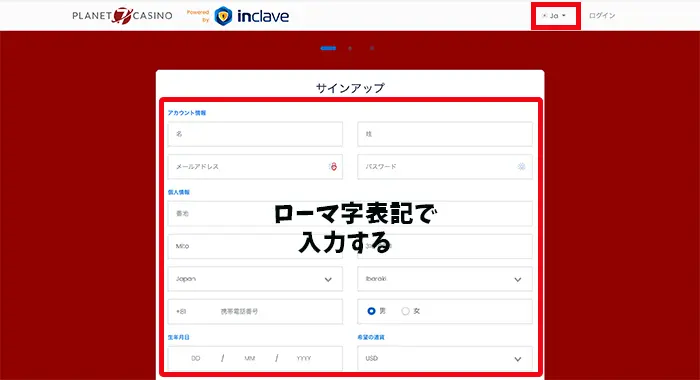Click the メールアドレス email field

(255, 167)
